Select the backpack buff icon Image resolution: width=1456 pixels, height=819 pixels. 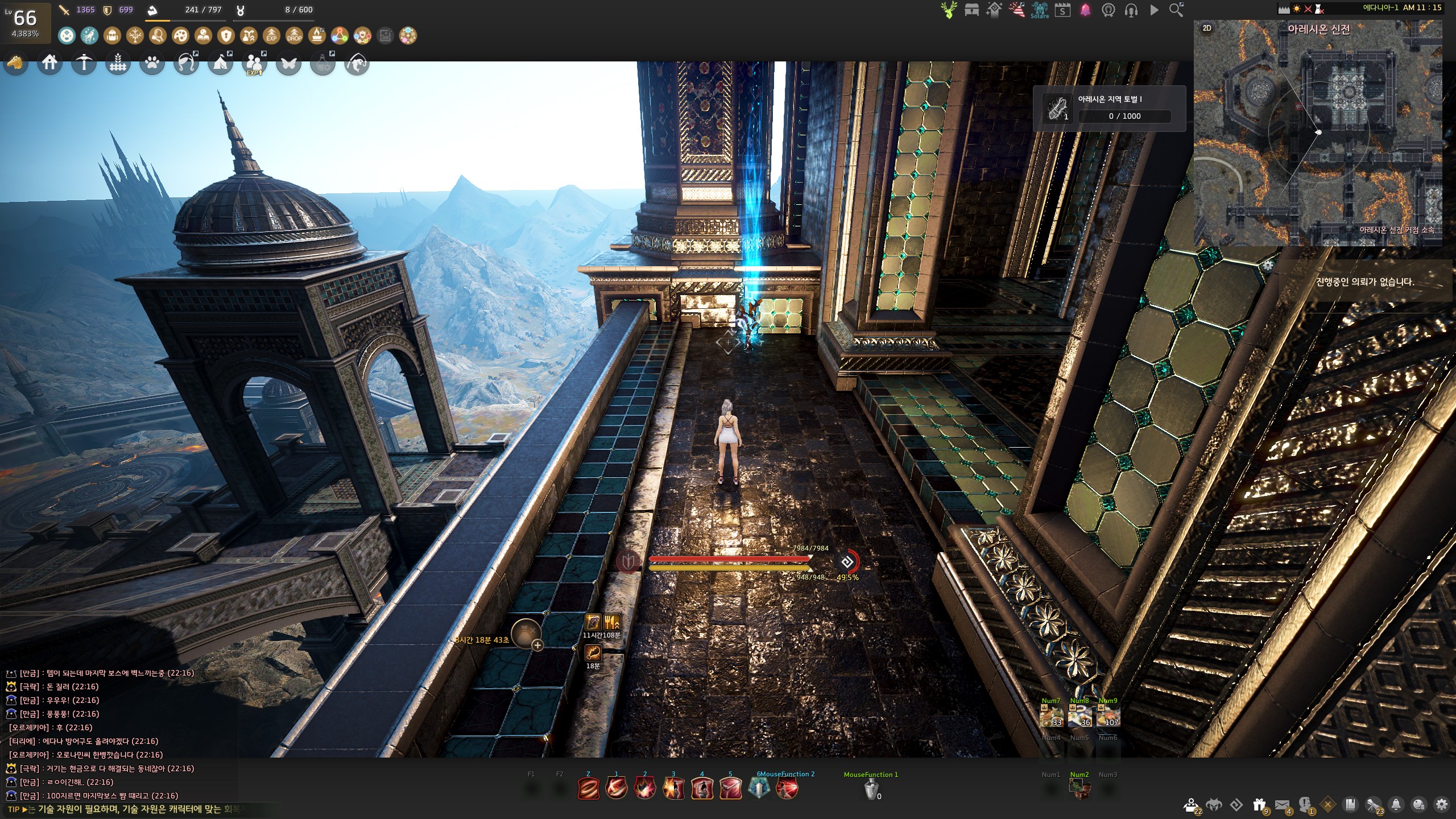pos(113,36)
